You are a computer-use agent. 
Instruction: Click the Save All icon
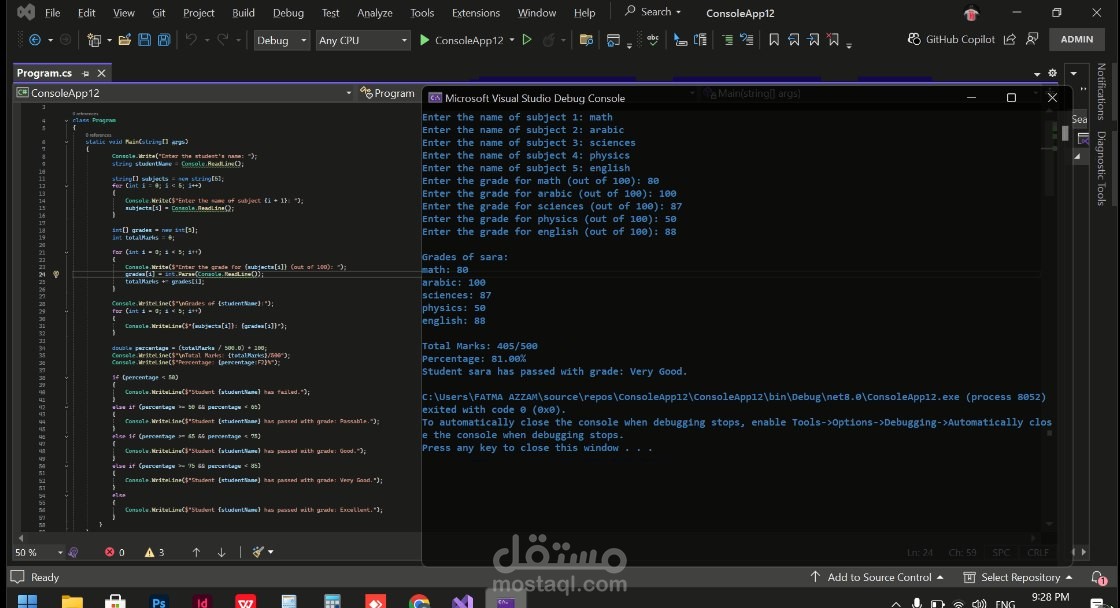pyautogui.click(x=164, y=40)
